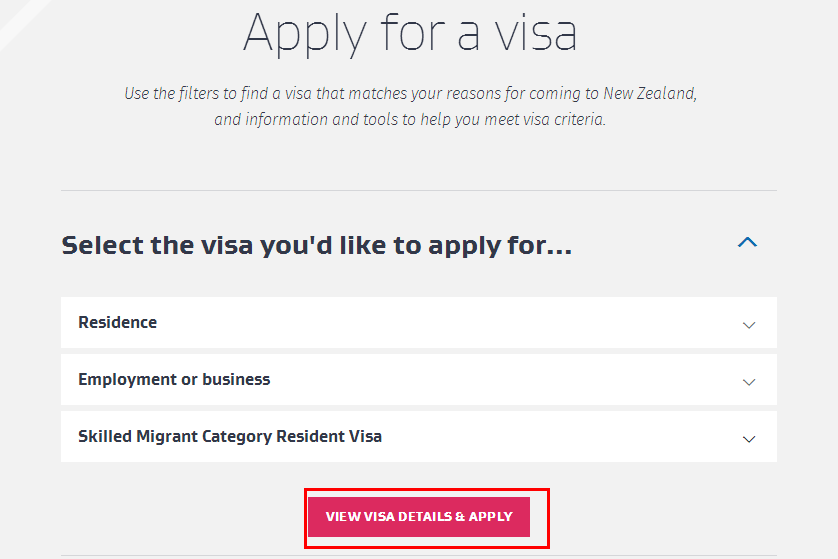Click the words 'New Zealand' in description
Image resolution: width=838 pixels, height=559 pixels.
[x=649, y=94]
